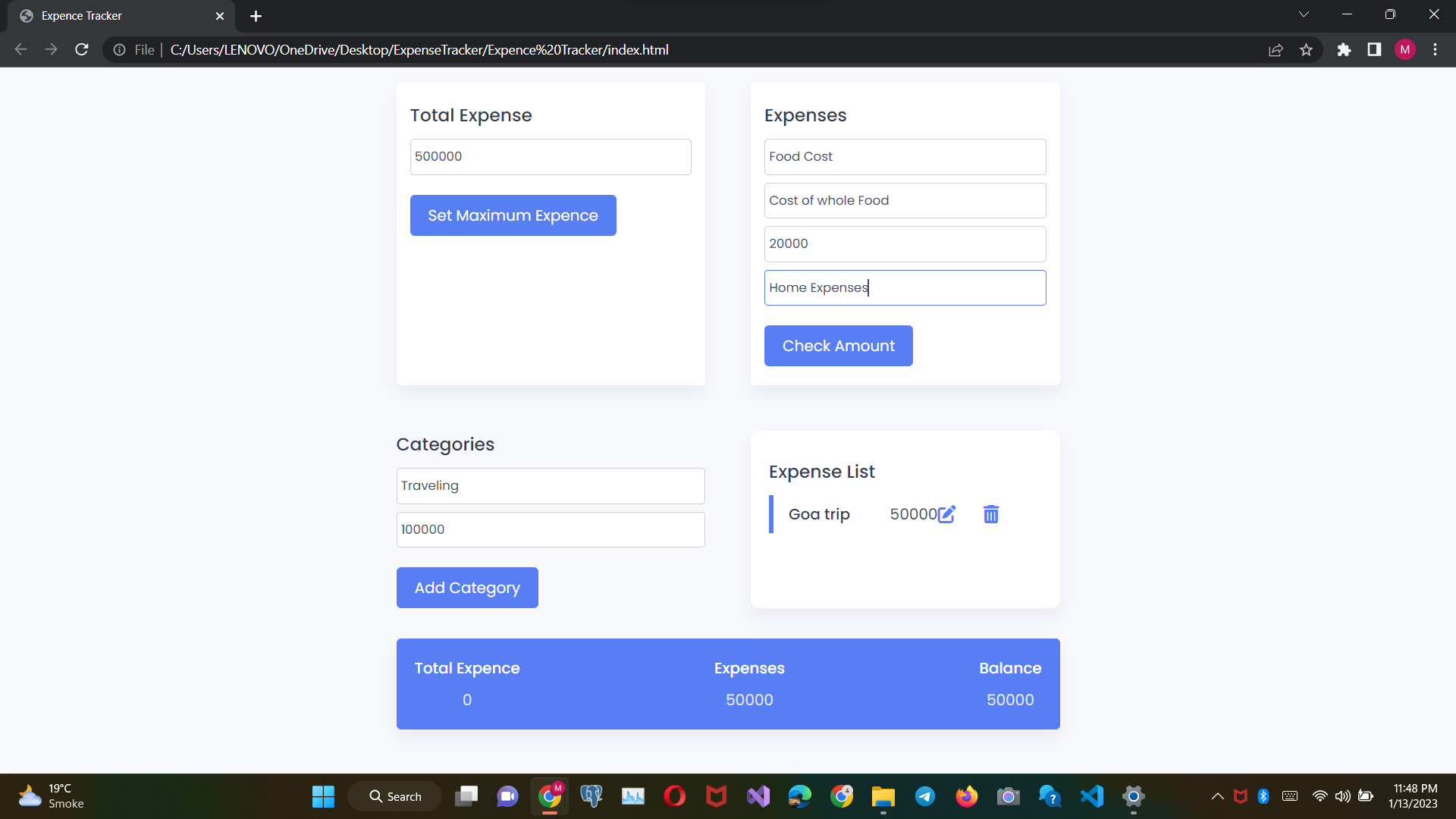Open the Windows Start menu
1456x819 pixels.
click(x=323, y=796)
